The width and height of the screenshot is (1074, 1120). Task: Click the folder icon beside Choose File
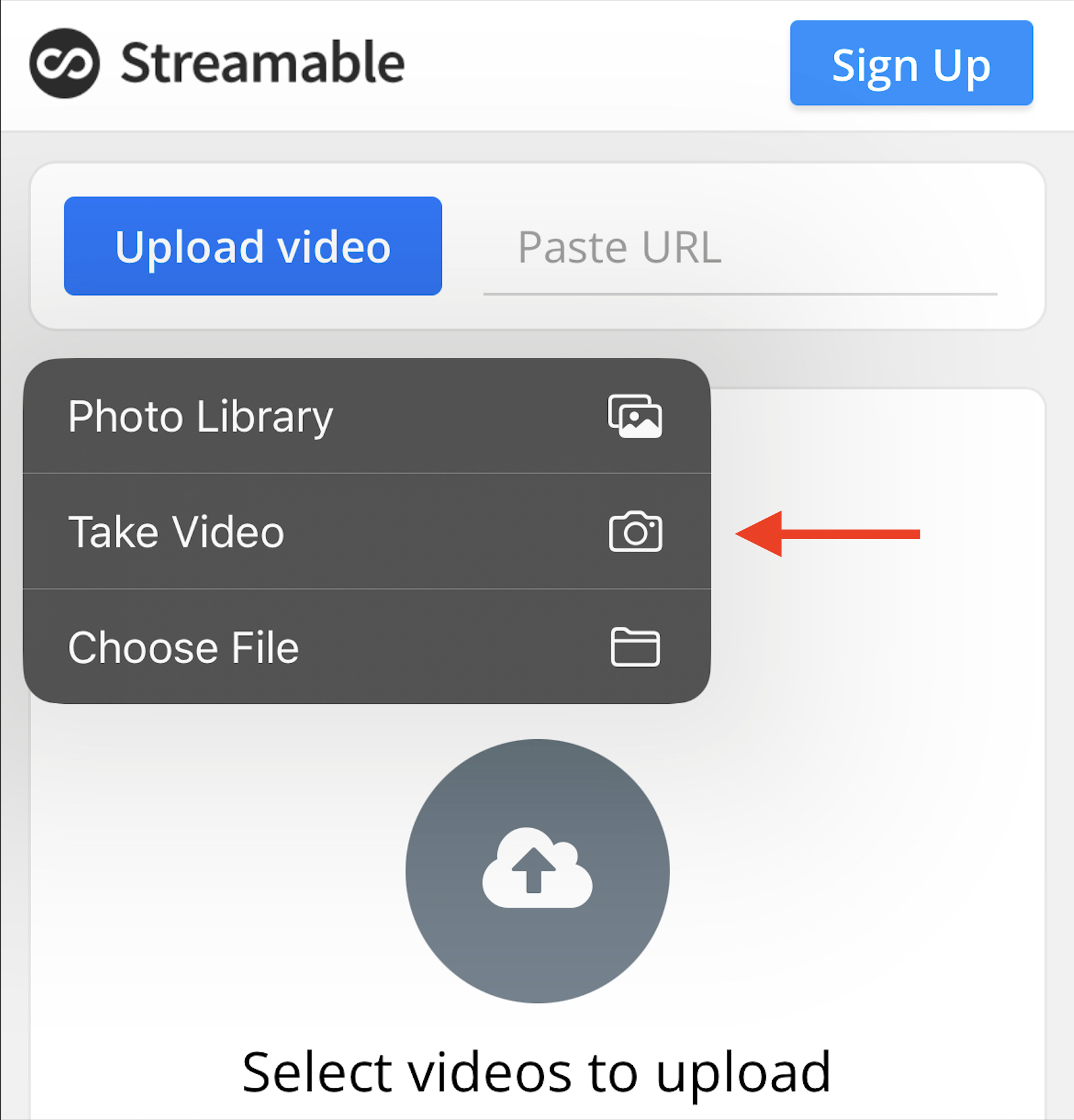click(635, 647)
